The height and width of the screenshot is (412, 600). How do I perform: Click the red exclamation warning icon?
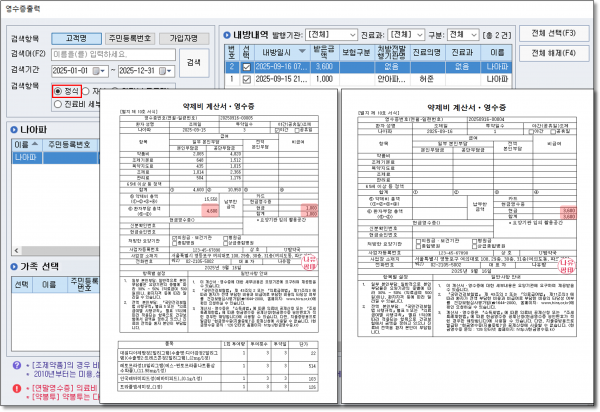pos(6,387)
